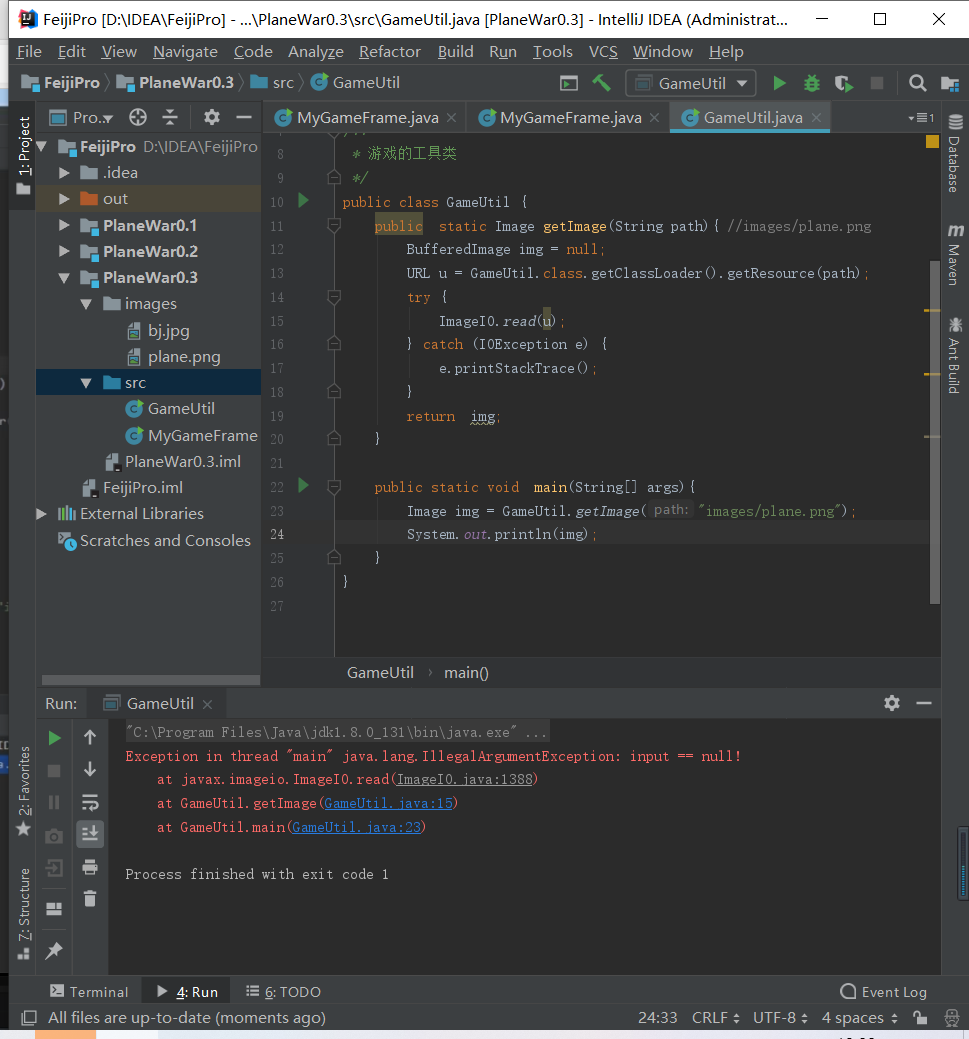
Task: Click Project panel horizontal scrollbar
Action: [x=151, y=680]
